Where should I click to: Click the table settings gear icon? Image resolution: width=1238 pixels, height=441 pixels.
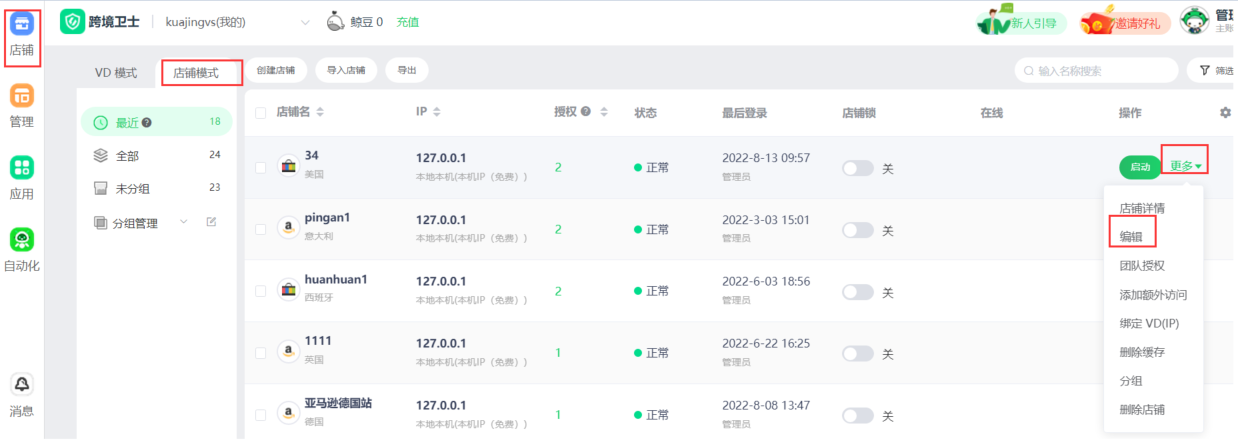(1225, 113)
